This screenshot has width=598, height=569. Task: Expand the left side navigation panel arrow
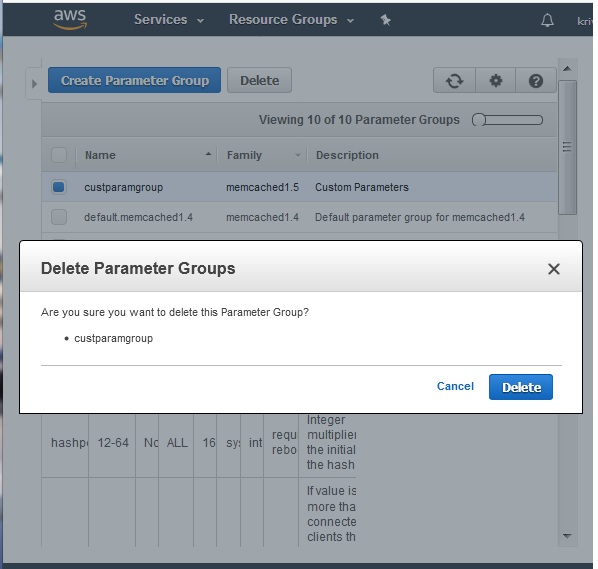click(34, 84)
